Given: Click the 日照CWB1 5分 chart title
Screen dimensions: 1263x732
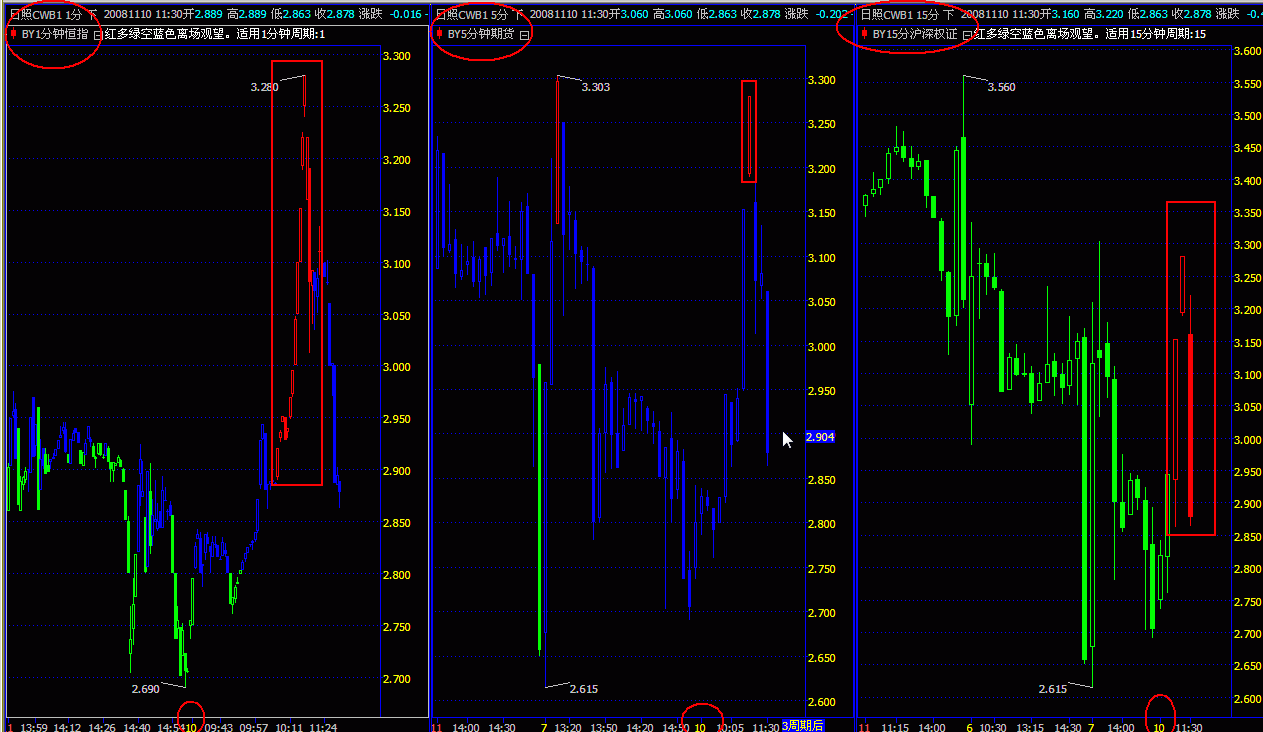Looking at the screenshot, I should (x=472, y=14).
